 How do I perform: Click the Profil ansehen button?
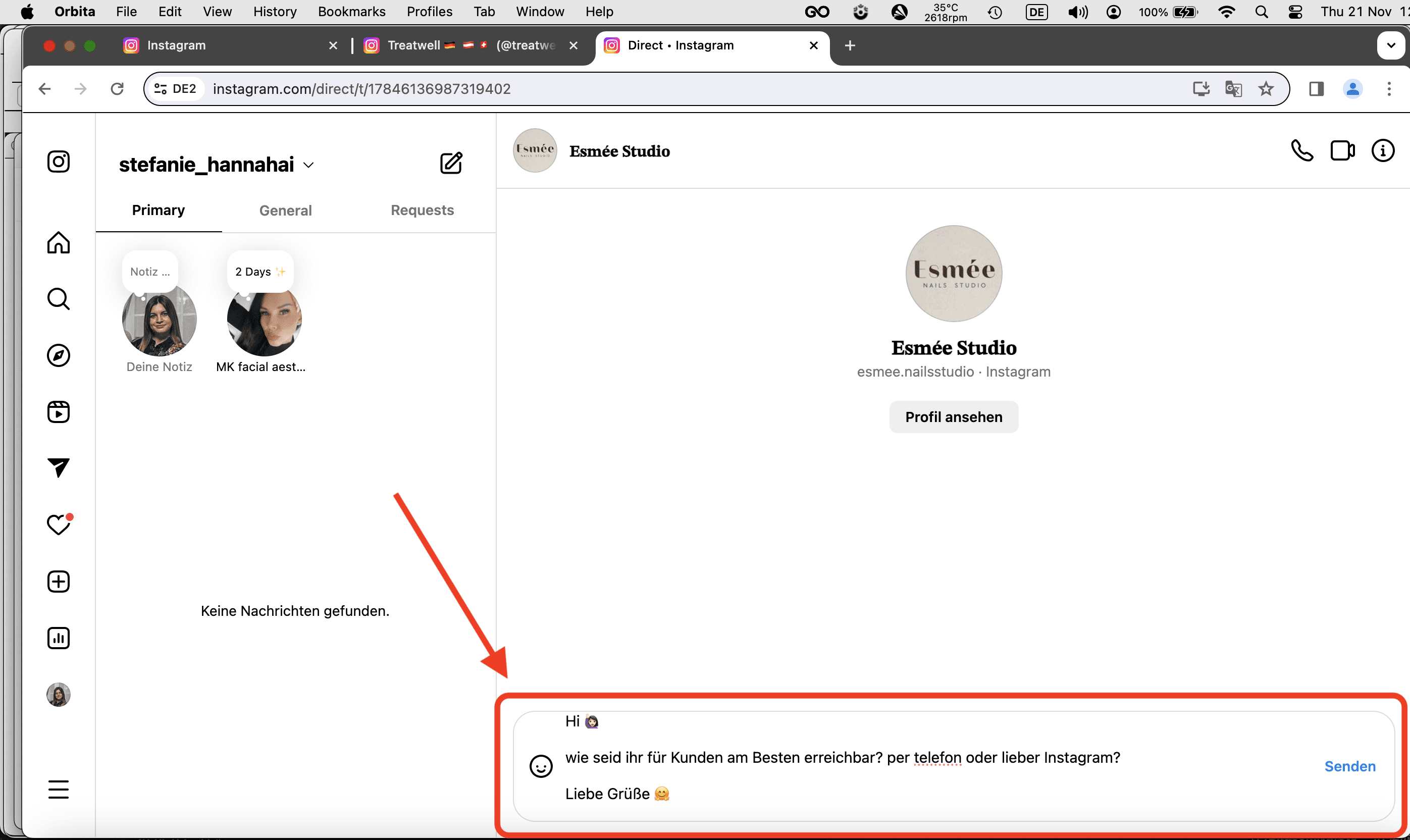(953, 417)
